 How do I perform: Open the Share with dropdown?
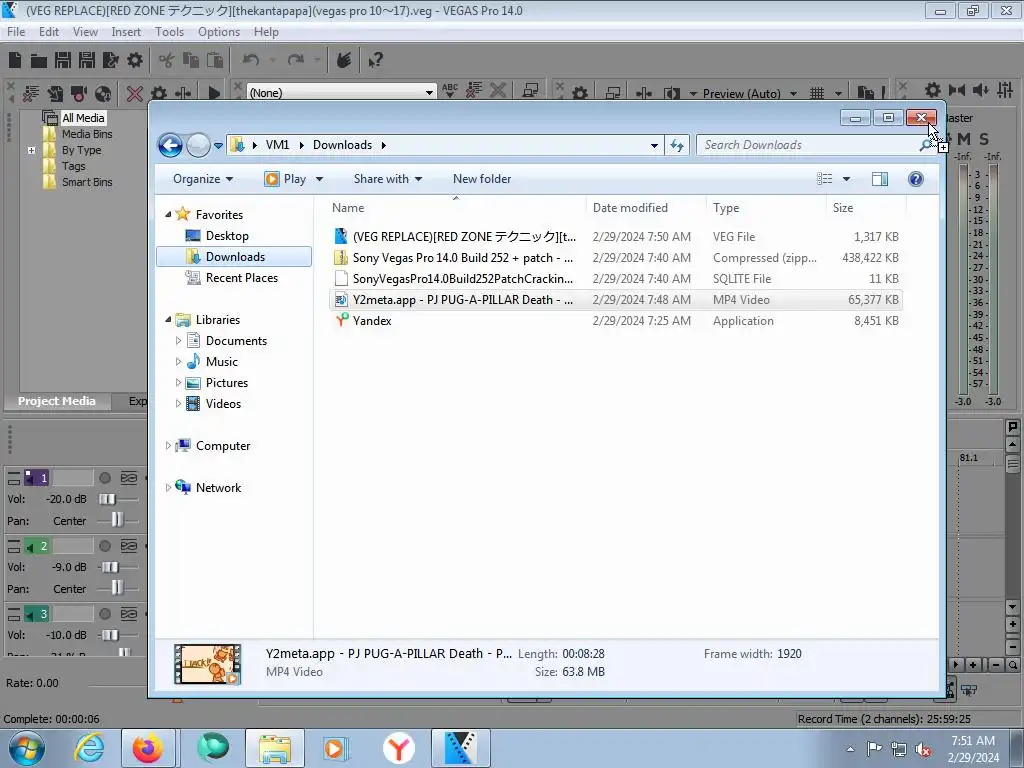[x=388, y=179]
